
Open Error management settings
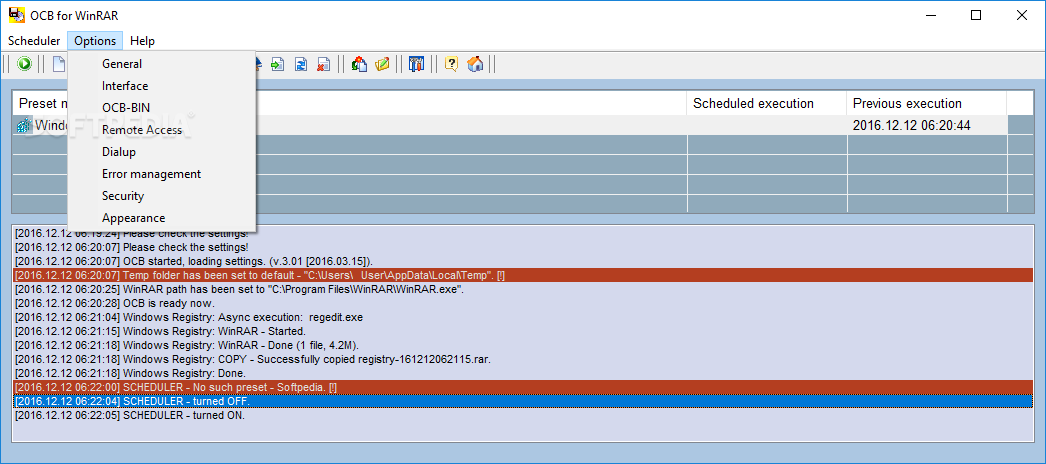coord(162,174)
